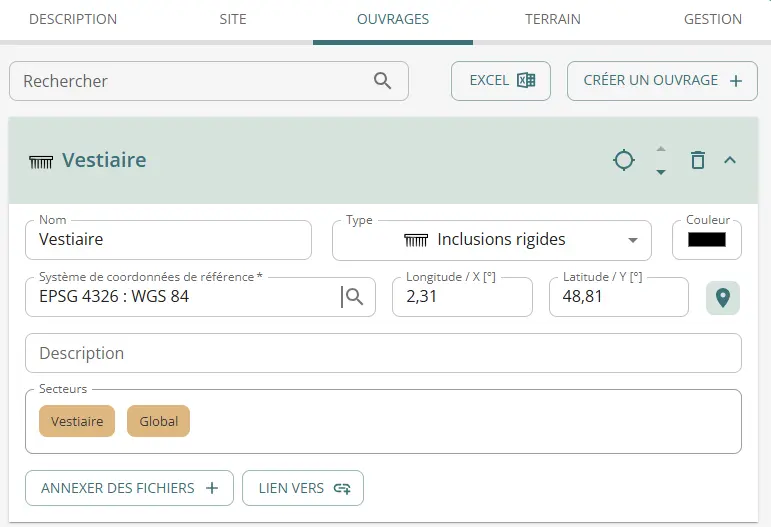The image size is (771, 527).
Task: Open the coordinate system search icon
Action: coord(354,296)
